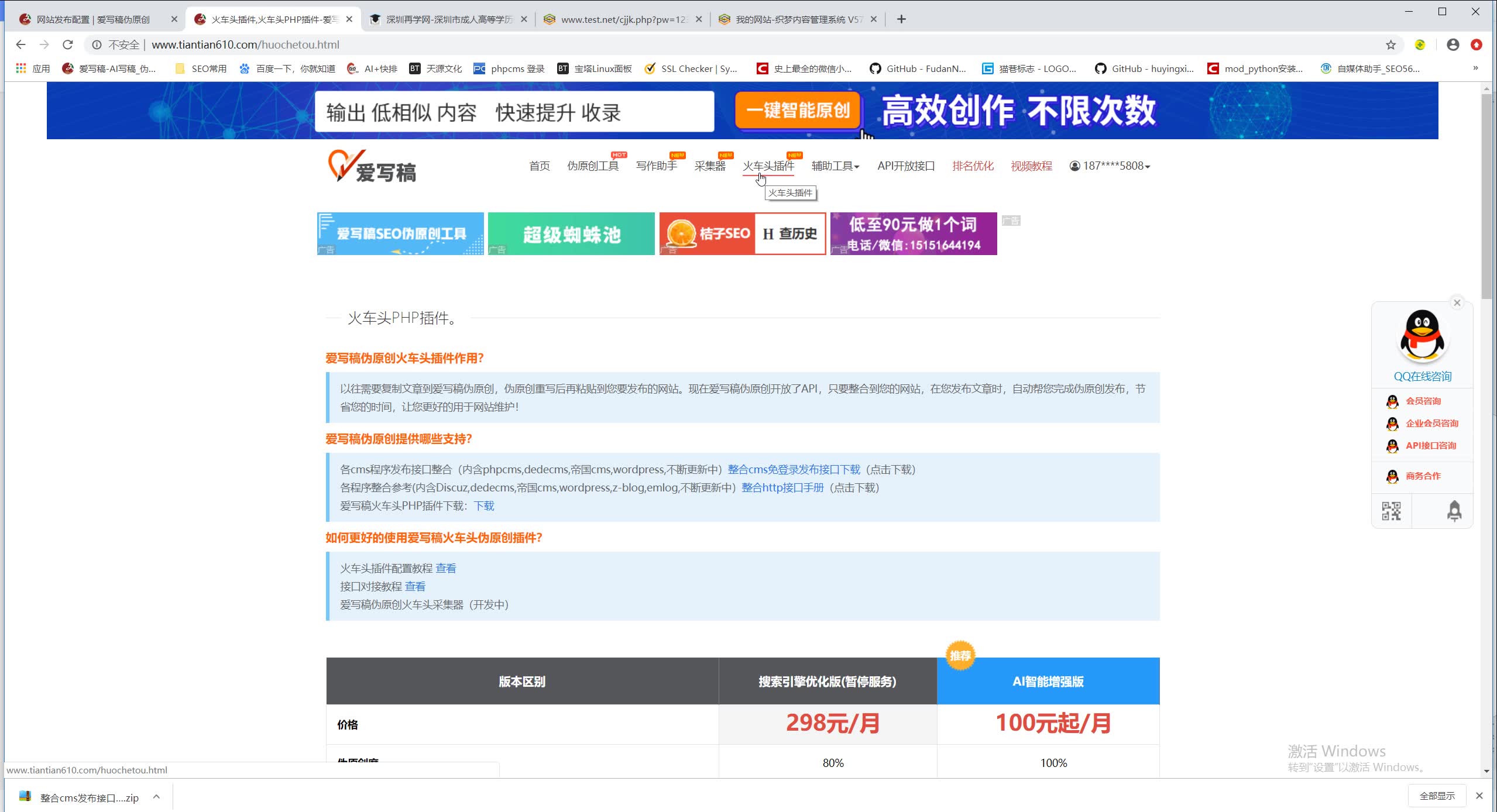Open the 视频教程 navigation link
The width and height of the screenshot is (1497, 812).
(x=1031, y=166)
